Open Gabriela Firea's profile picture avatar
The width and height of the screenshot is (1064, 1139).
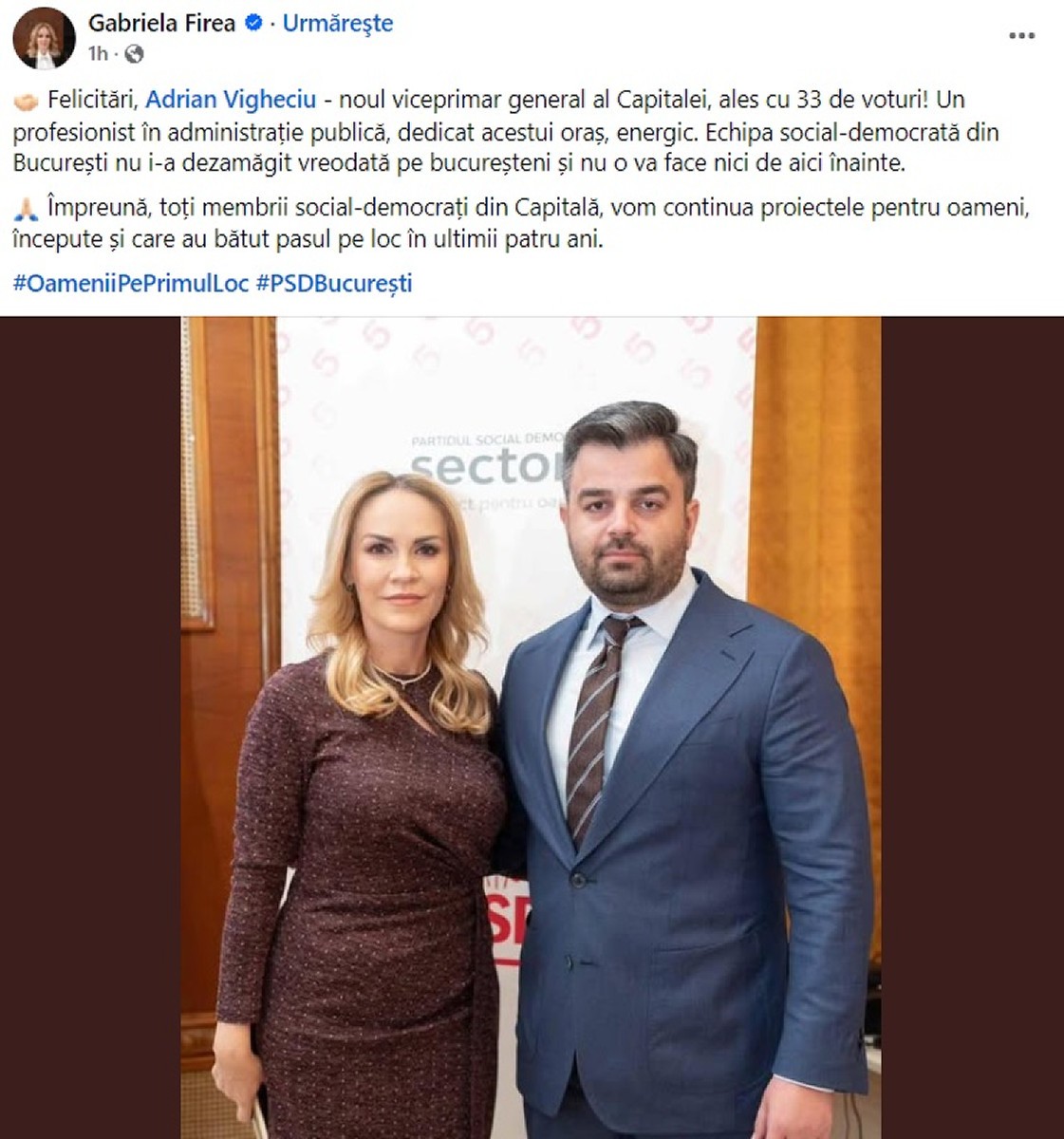point(44,38)
